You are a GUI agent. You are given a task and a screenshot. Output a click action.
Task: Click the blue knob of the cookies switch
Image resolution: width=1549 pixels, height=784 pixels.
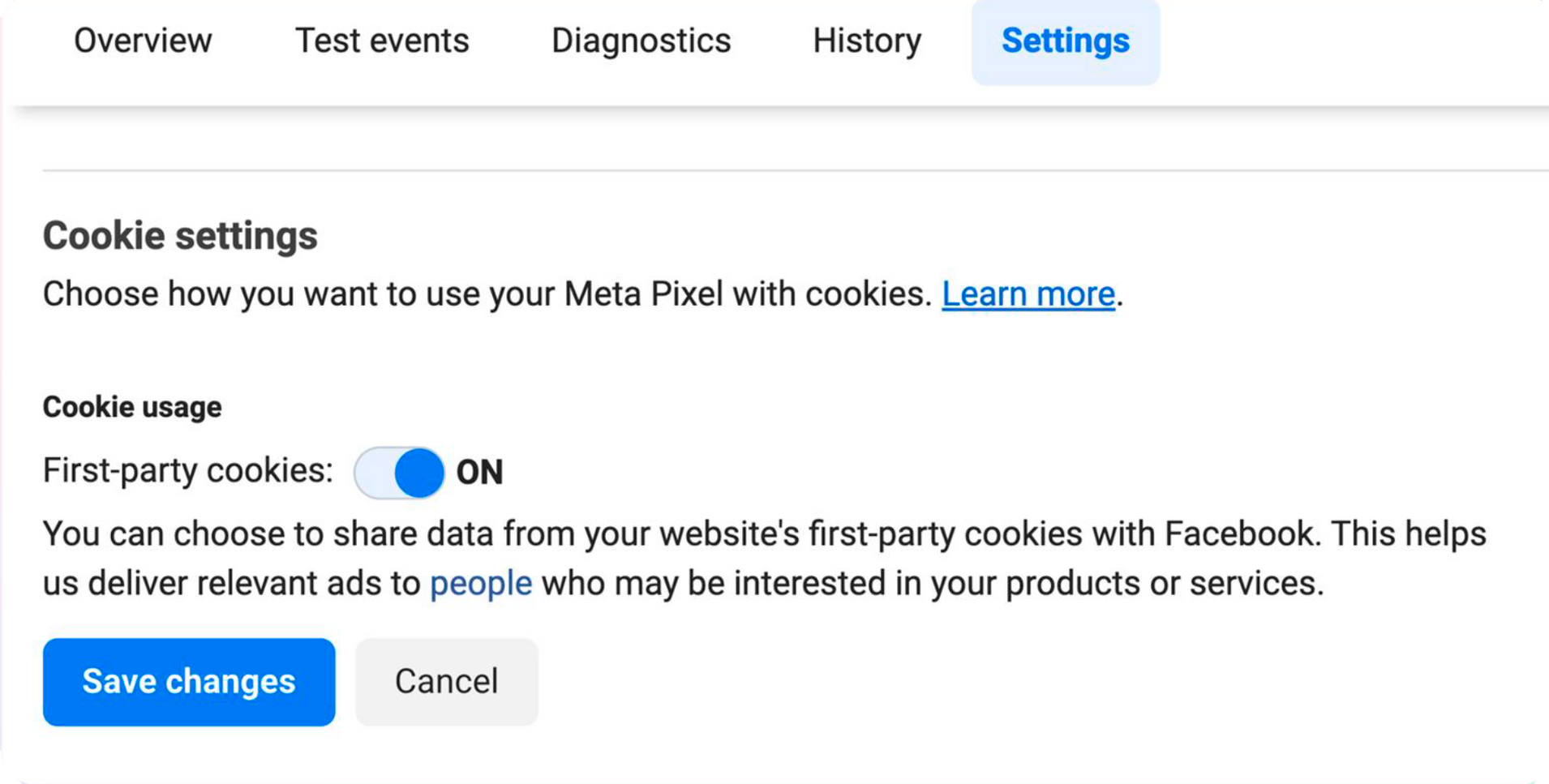(419, 473)
